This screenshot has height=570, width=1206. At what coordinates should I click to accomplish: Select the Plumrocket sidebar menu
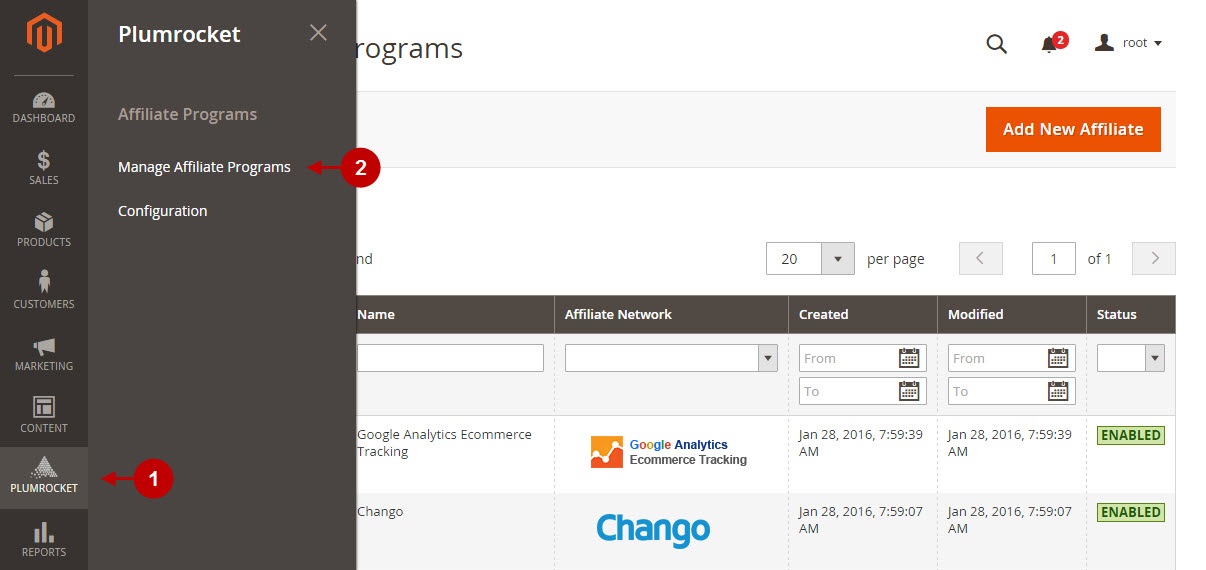(44, 478)
